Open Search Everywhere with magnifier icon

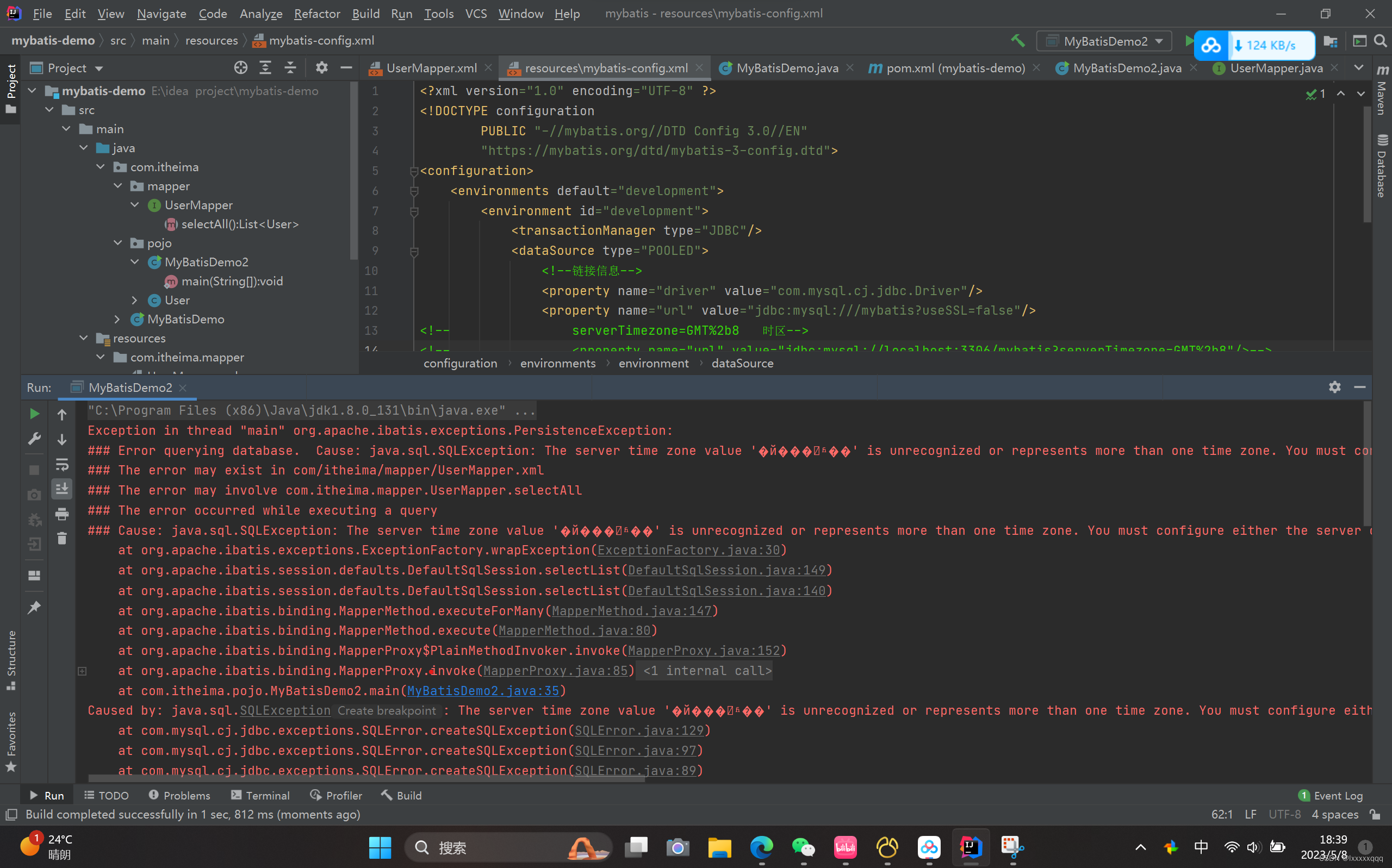1381,41
